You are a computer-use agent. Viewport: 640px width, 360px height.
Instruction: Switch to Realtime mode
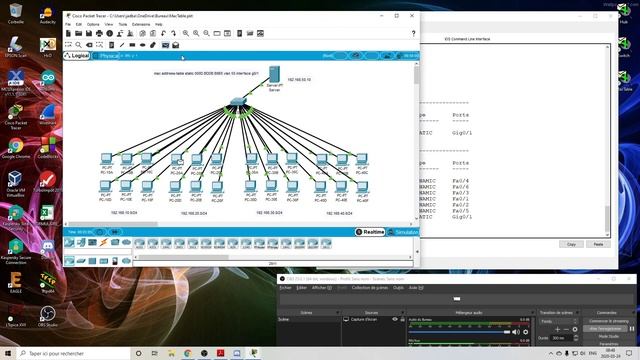tap(370, 232)
